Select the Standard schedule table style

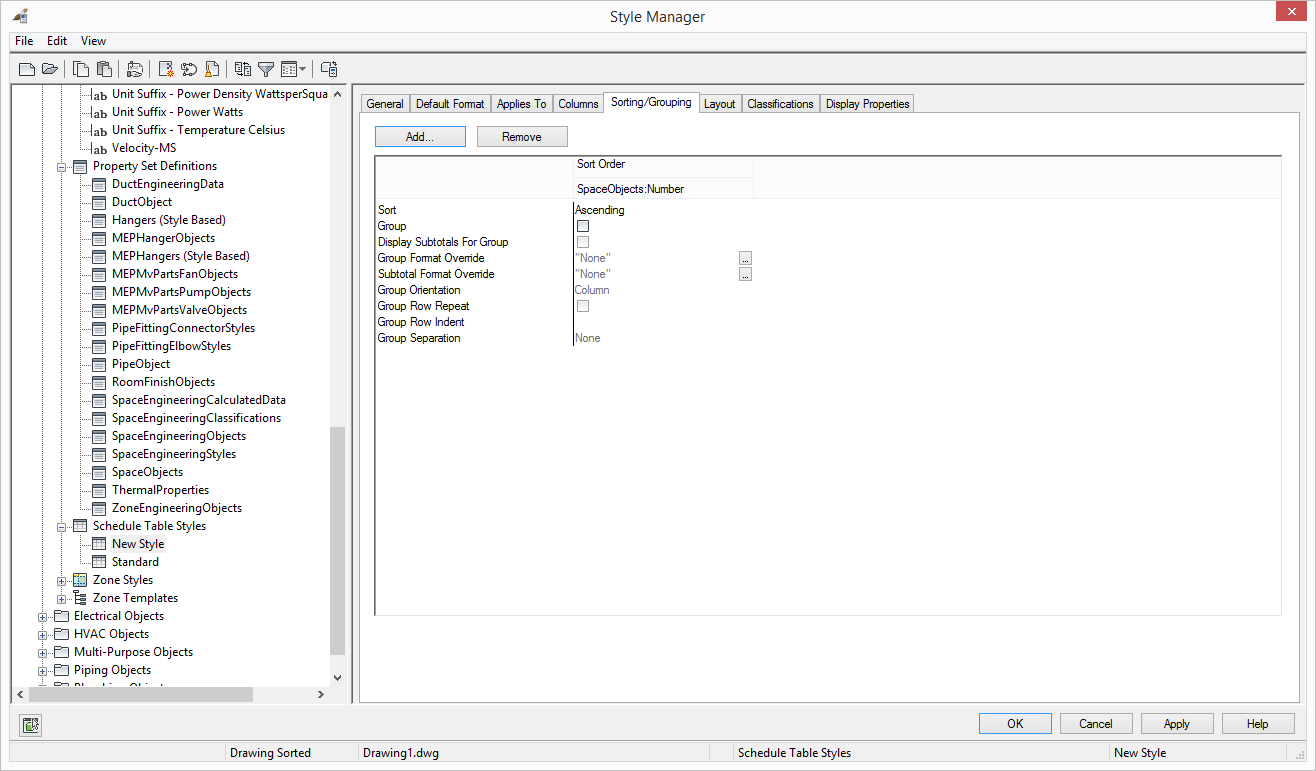[135, 562]
